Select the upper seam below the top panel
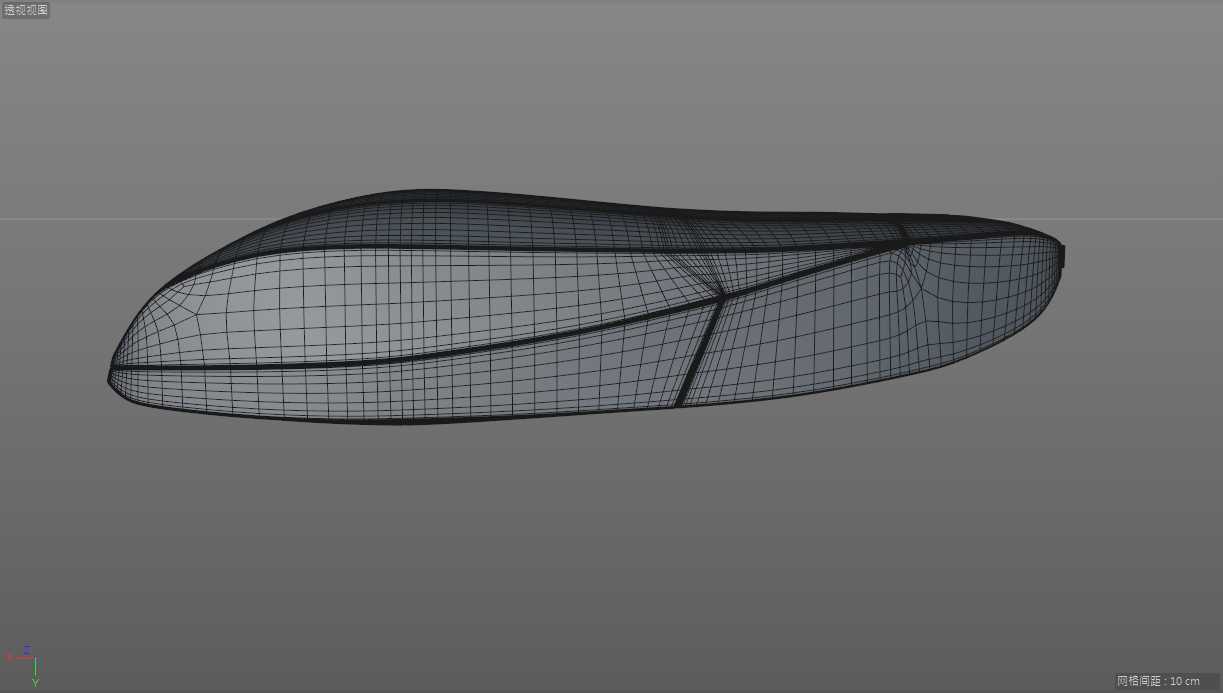1223x693 pixels. pyautogui.click(x=500, y=247)
